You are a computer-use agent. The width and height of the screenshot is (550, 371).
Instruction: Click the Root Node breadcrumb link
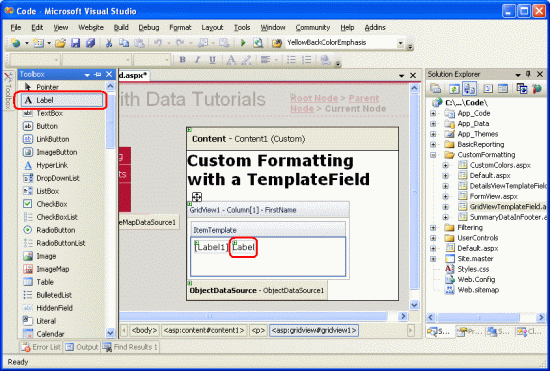(x=314, y=98)
